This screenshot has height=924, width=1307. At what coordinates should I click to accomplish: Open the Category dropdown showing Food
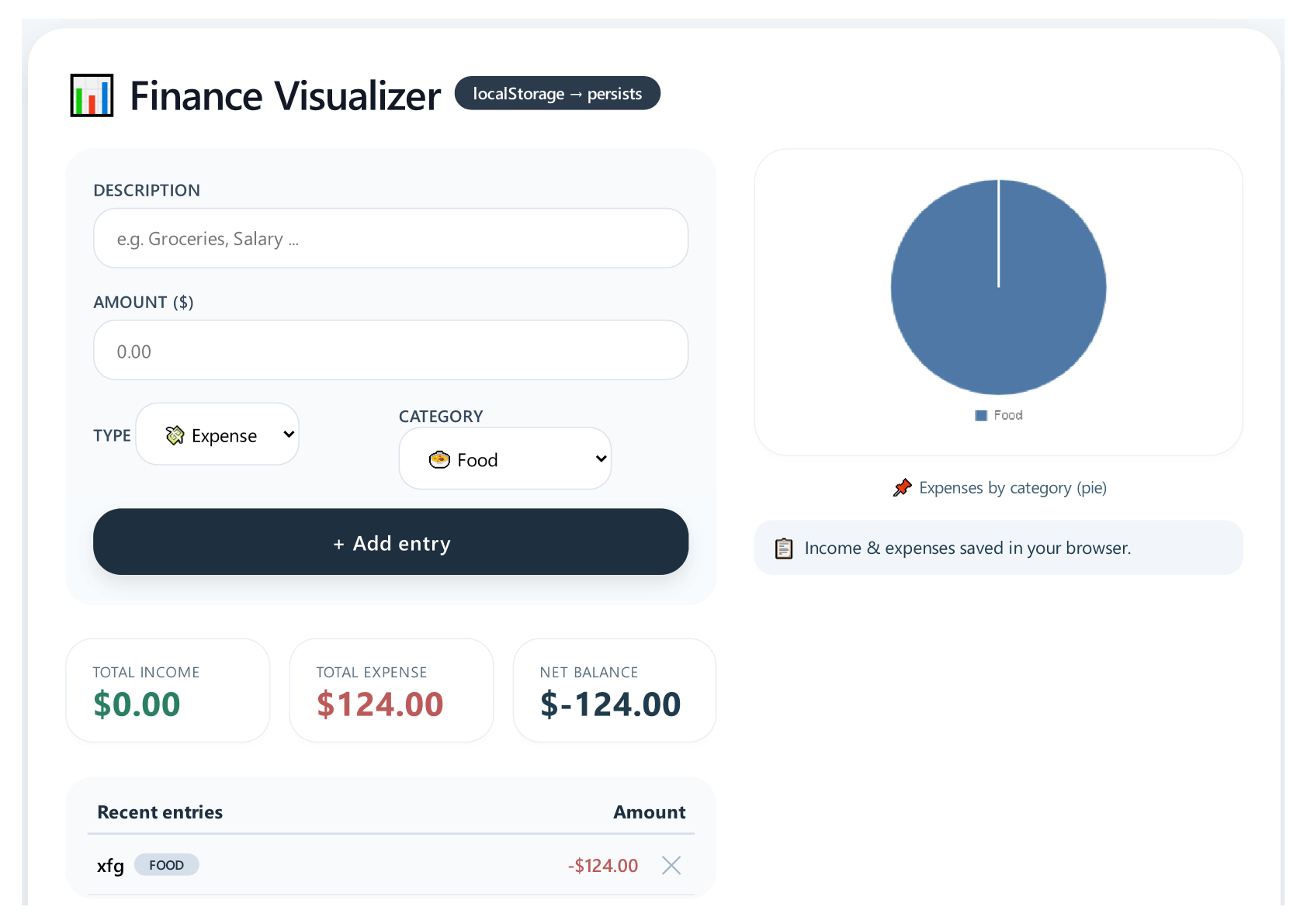click(505, 459)
